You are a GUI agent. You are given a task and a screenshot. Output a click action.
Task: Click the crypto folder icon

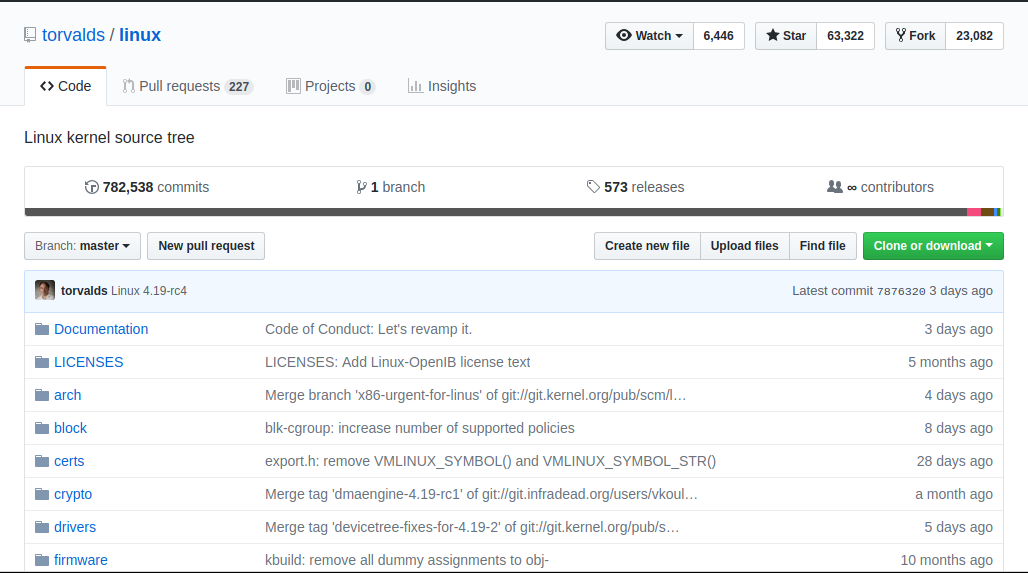[42, 494]
